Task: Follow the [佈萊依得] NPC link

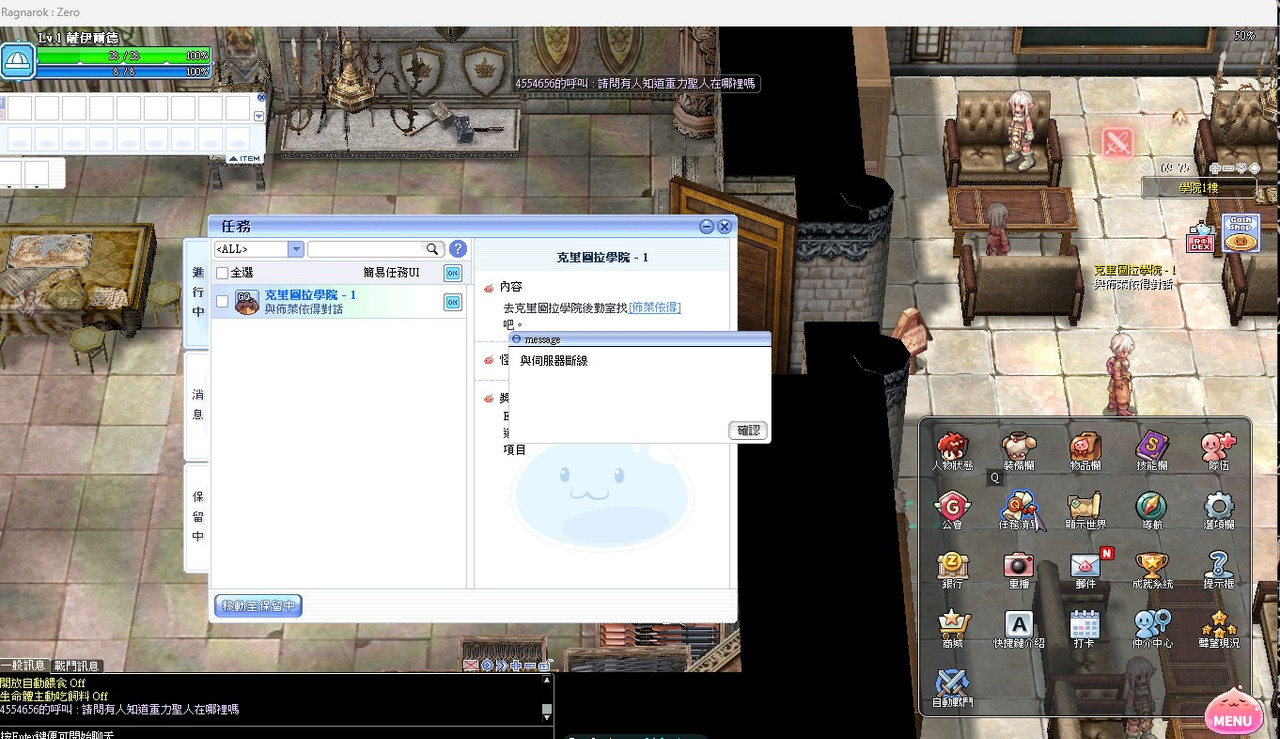Action: pos(655,307)
